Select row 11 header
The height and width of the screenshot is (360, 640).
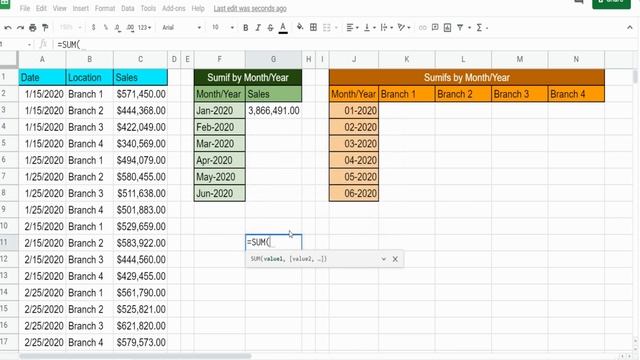9,242
